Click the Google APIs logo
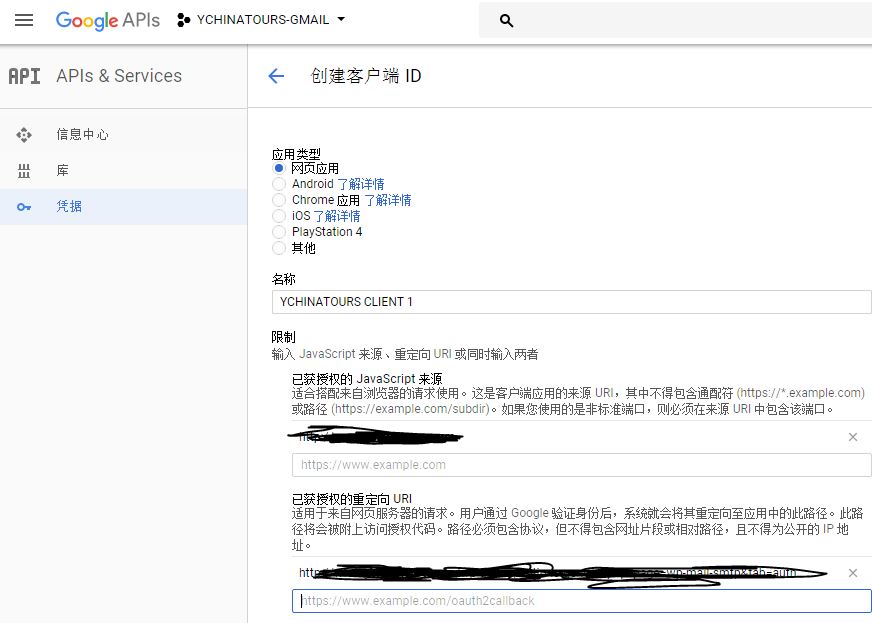This screenshot has width=872, height=623. pyautogui.click(x=107, y=21)
